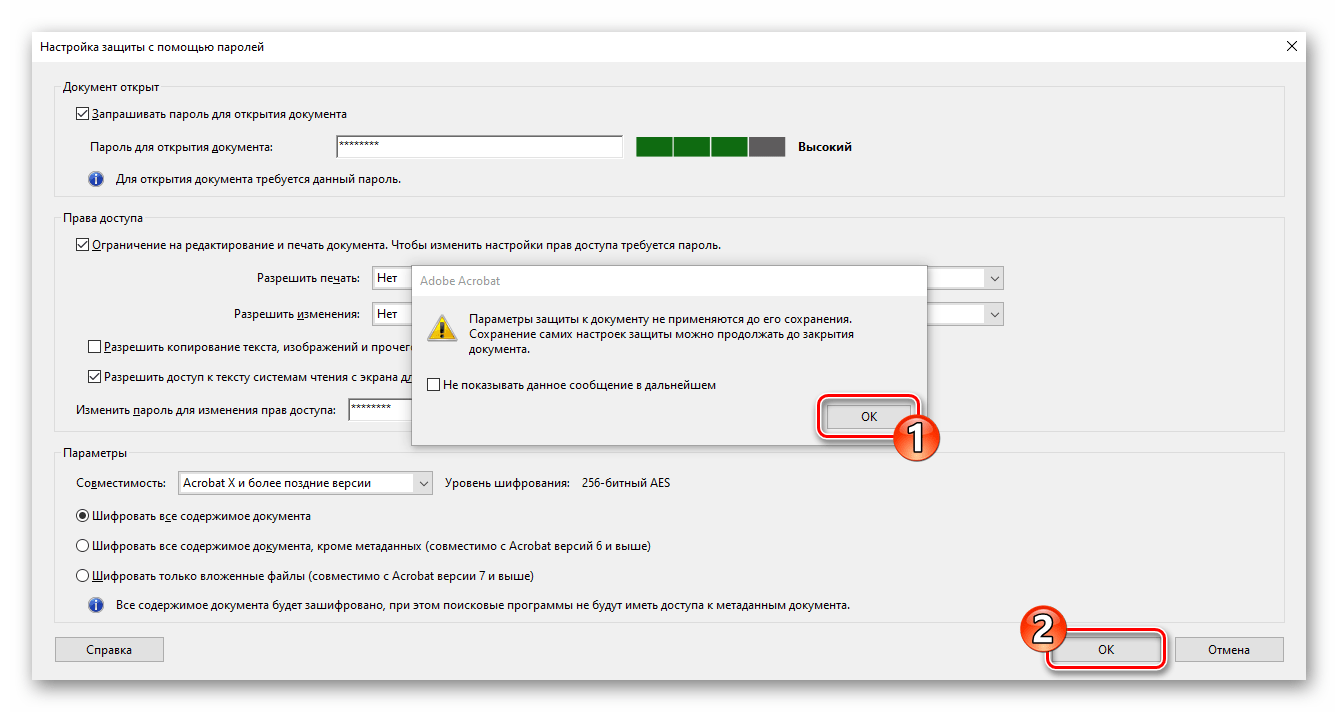This screenshot has width=1338, height=712.
Task: Expand 'Совместимость' Acrobat X dropdown
Action: [423, 483]
